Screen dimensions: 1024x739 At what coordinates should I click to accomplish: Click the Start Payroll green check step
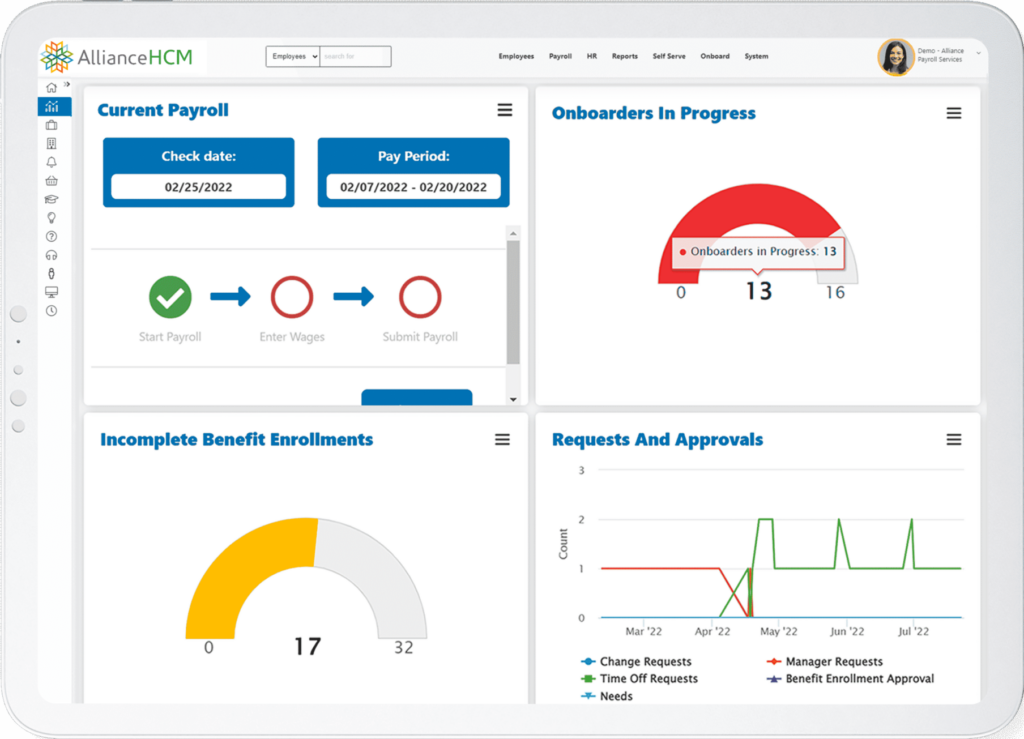tap(169, 297)
